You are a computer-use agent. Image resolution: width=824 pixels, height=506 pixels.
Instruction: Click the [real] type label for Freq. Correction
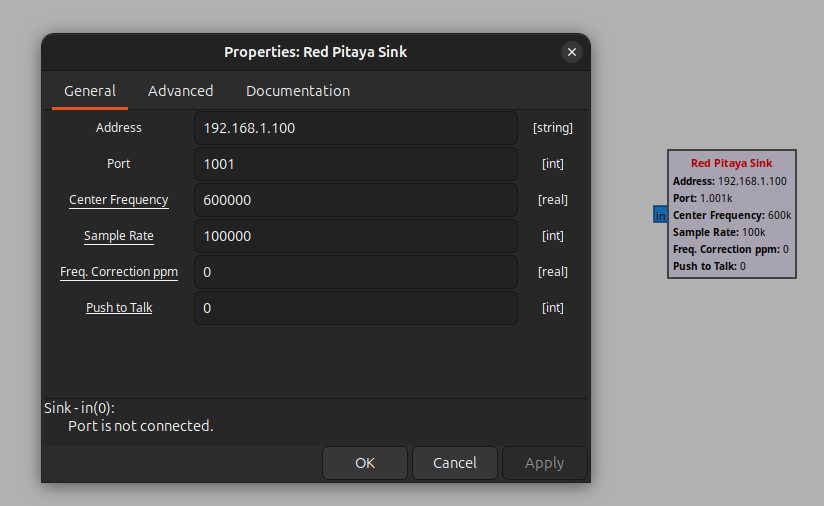pos(553,272)
